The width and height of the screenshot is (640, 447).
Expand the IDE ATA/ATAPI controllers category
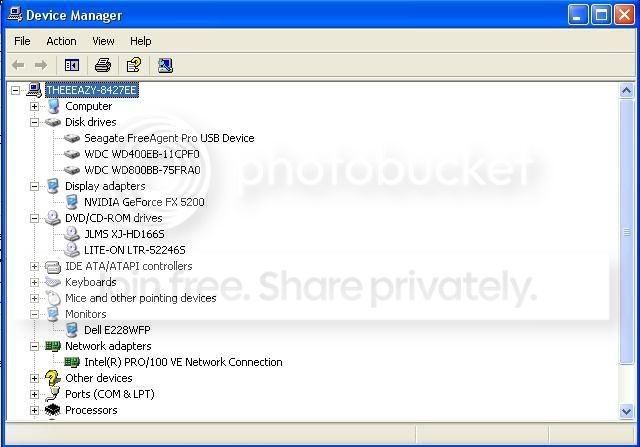point(35,267)
